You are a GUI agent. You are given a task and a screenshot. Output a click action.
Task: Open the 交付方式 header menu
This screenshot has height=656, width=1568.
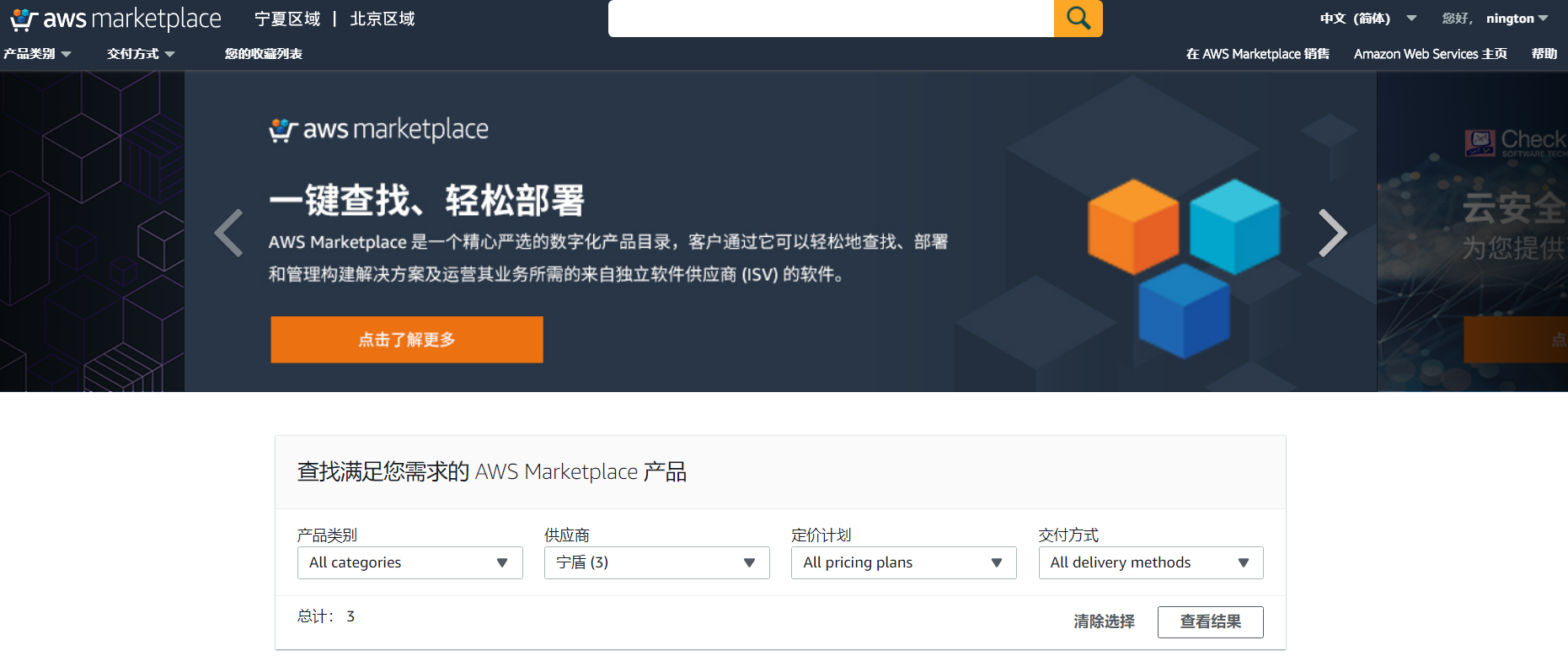[x=141, y=54]
